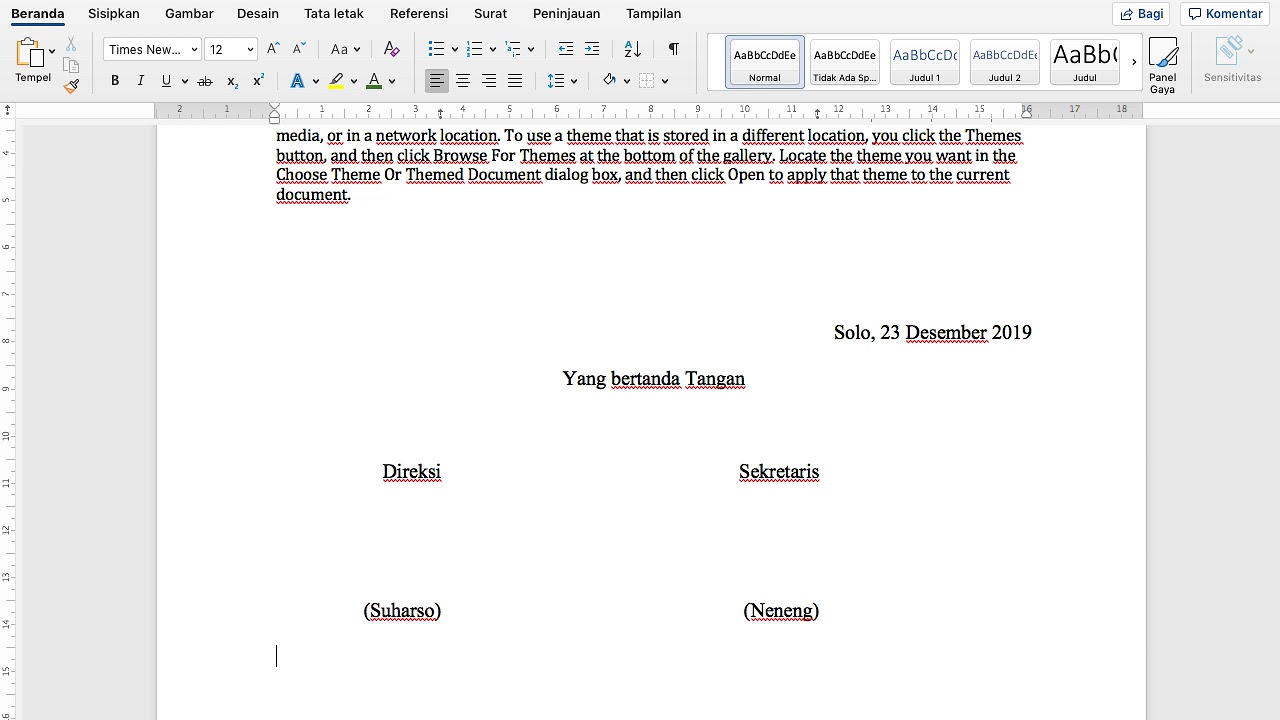Open the Change Case Aa dropdown arrow
The width and height of the screenshot is (1280, 720).
(x=357, y=50)
